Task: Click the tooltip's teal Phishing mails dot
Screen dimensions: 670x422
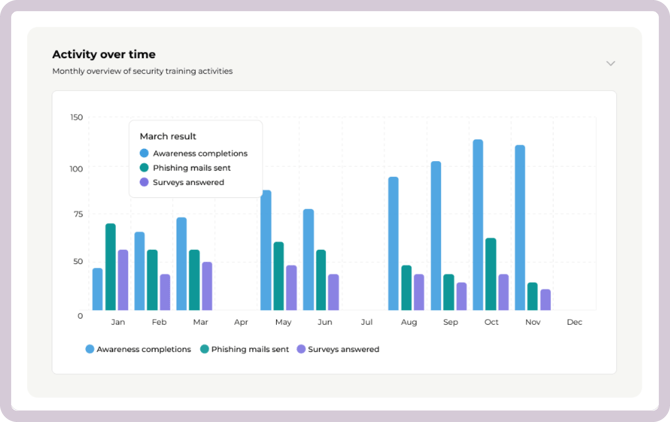Action: 144,168
